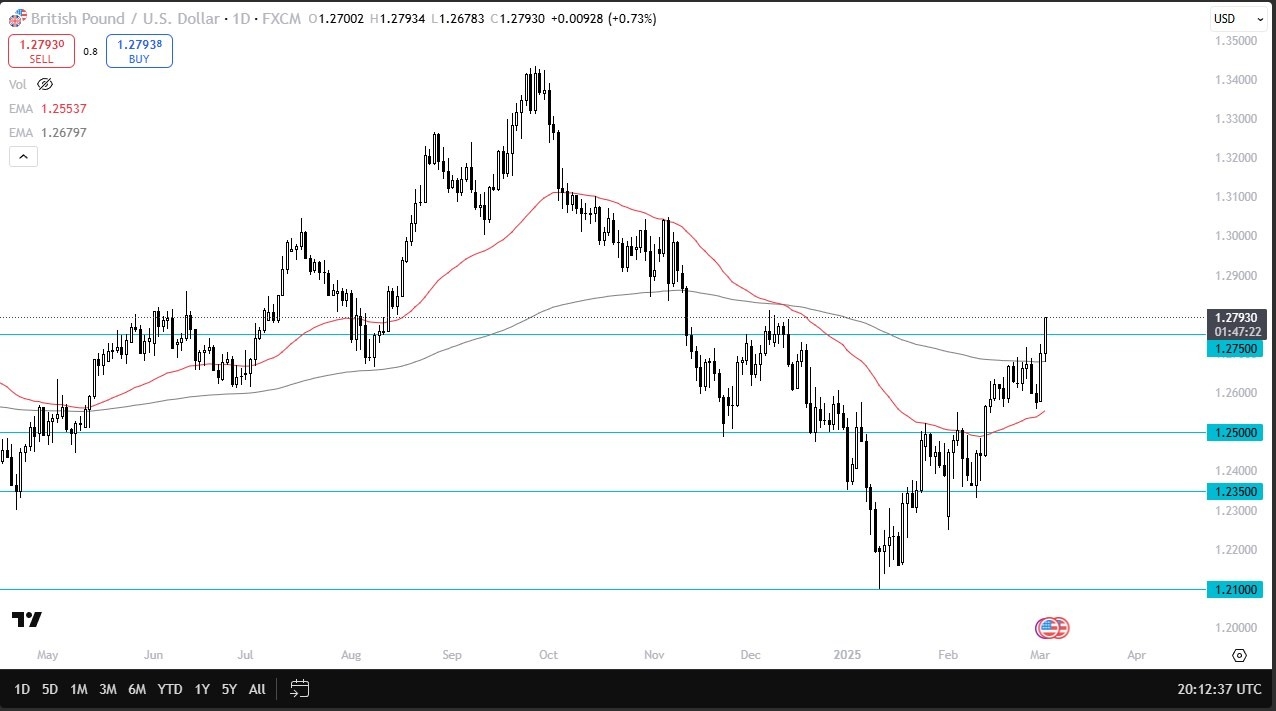The height and width of the screenshot is (711, 1276).
Task: Select the 6M time range
Action: [x=138, y=689]
